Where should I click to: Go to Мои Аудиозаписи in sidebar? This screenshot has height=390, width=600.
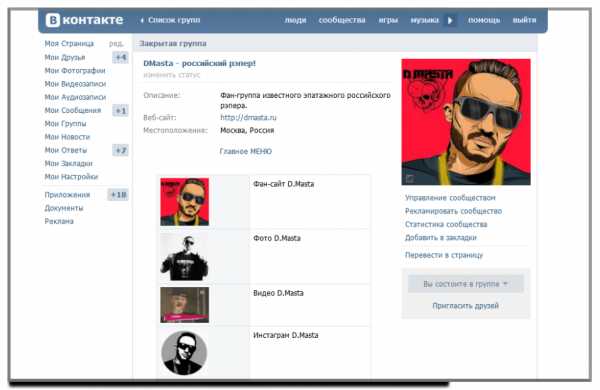[x=75, y=97]
